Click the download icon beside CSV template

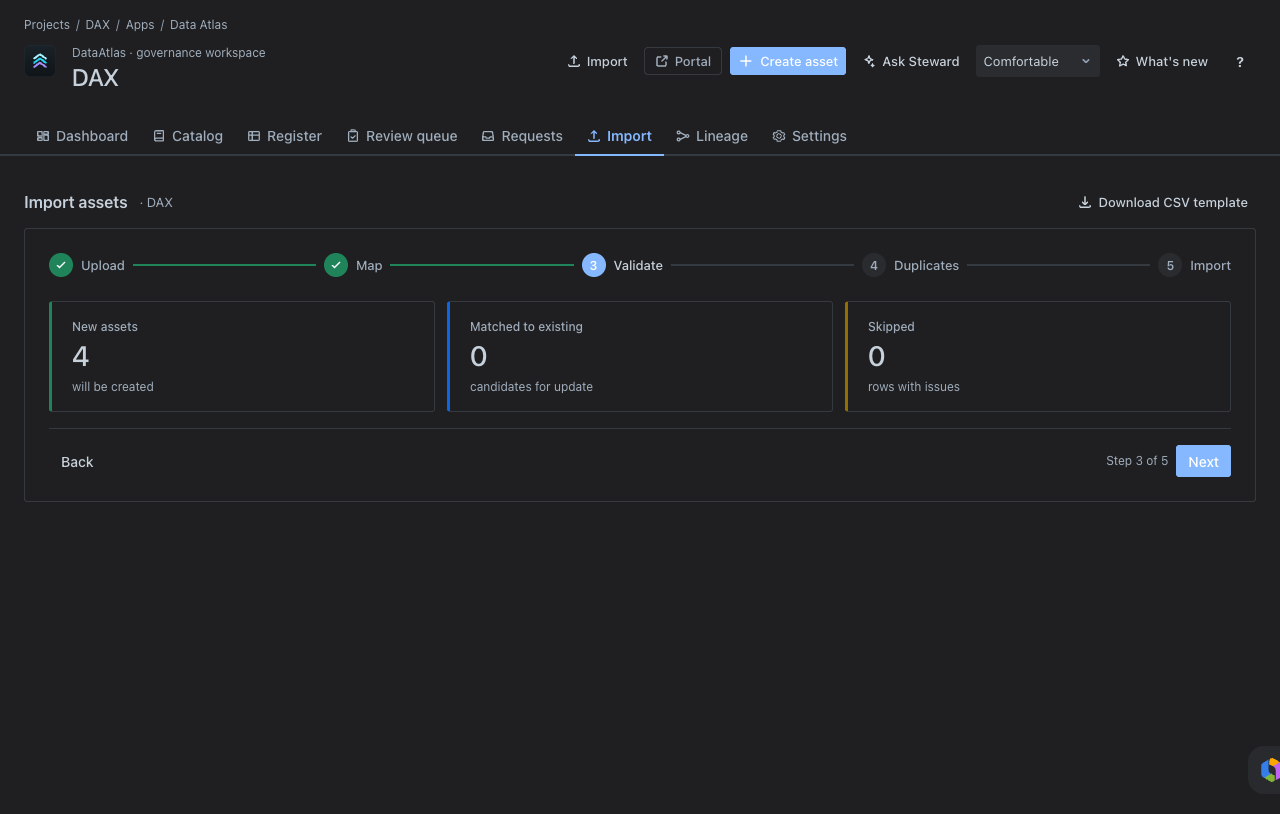[x=1085, y=202]
